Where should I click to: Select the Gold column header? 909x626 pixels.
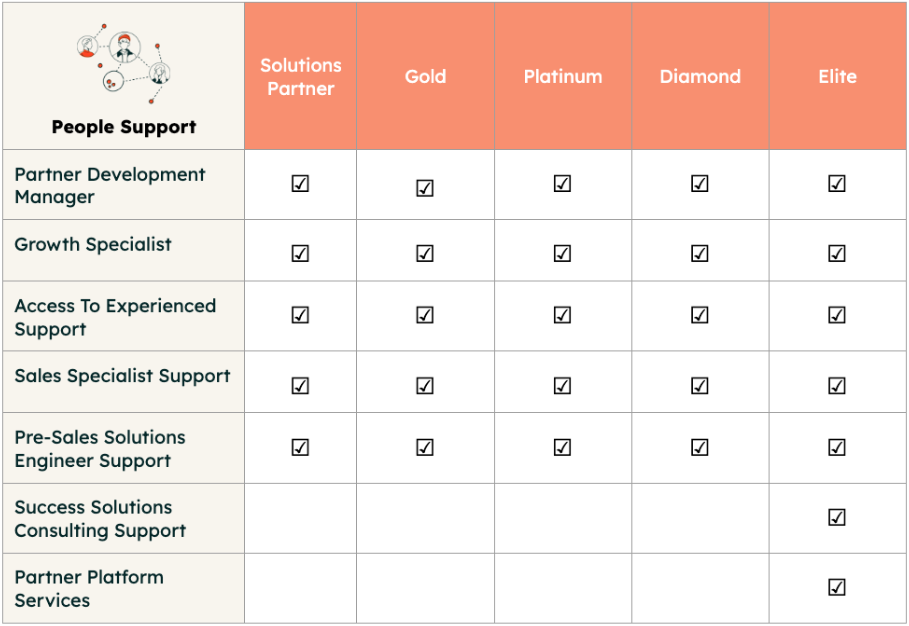(426, 77)
